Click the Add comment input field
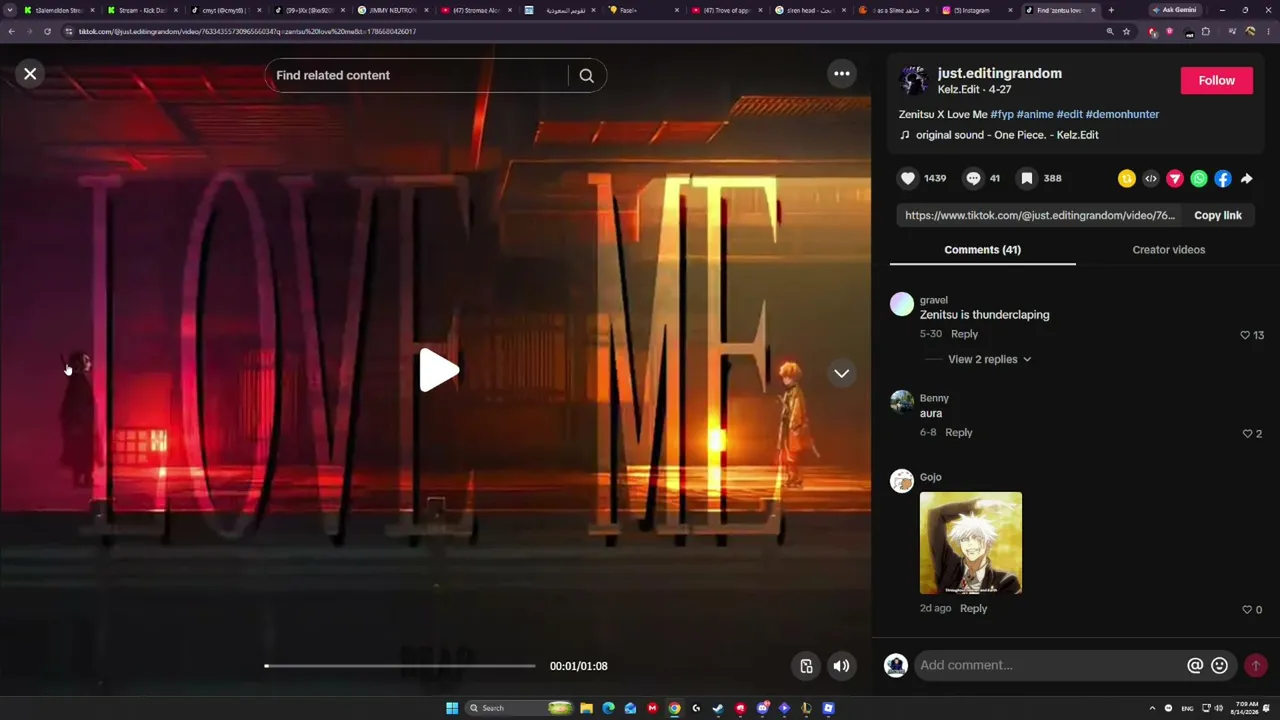The width and height of the screenshot is (1280, 720). point(1048,665)
